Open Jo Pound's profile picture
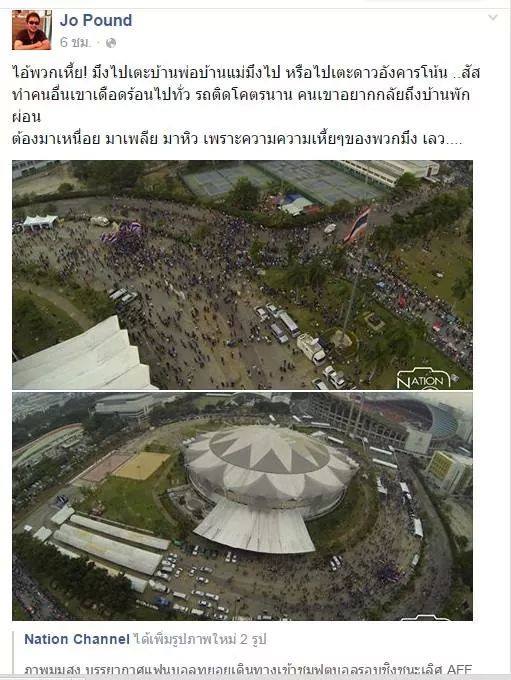The image size is (511, 680). coord(32,30)
